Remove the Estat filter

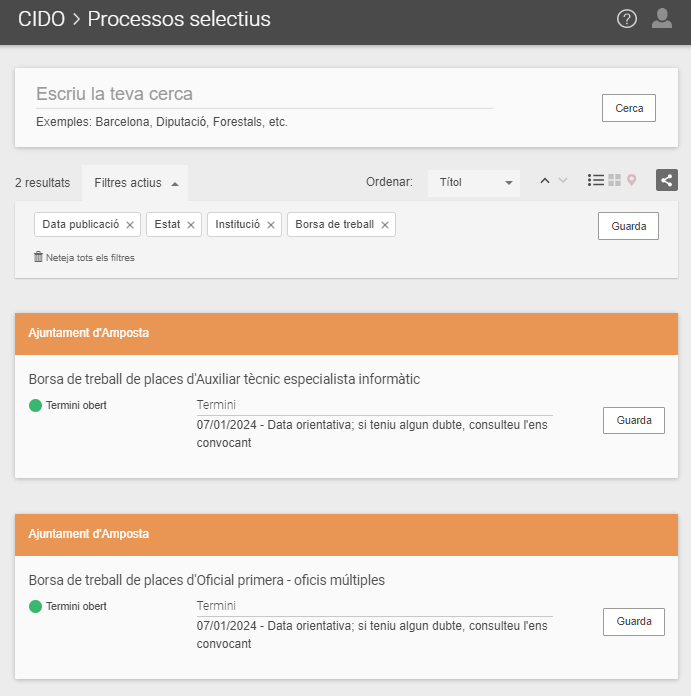(191, 225)
